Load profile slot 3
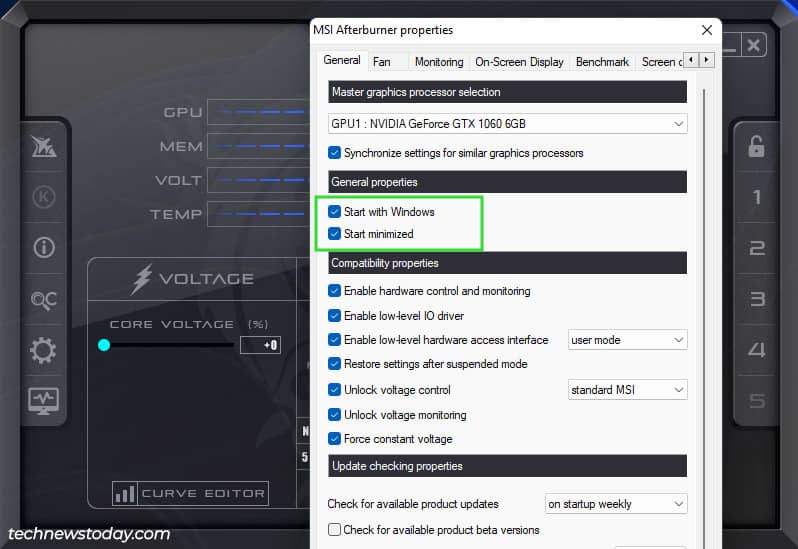 757,299
